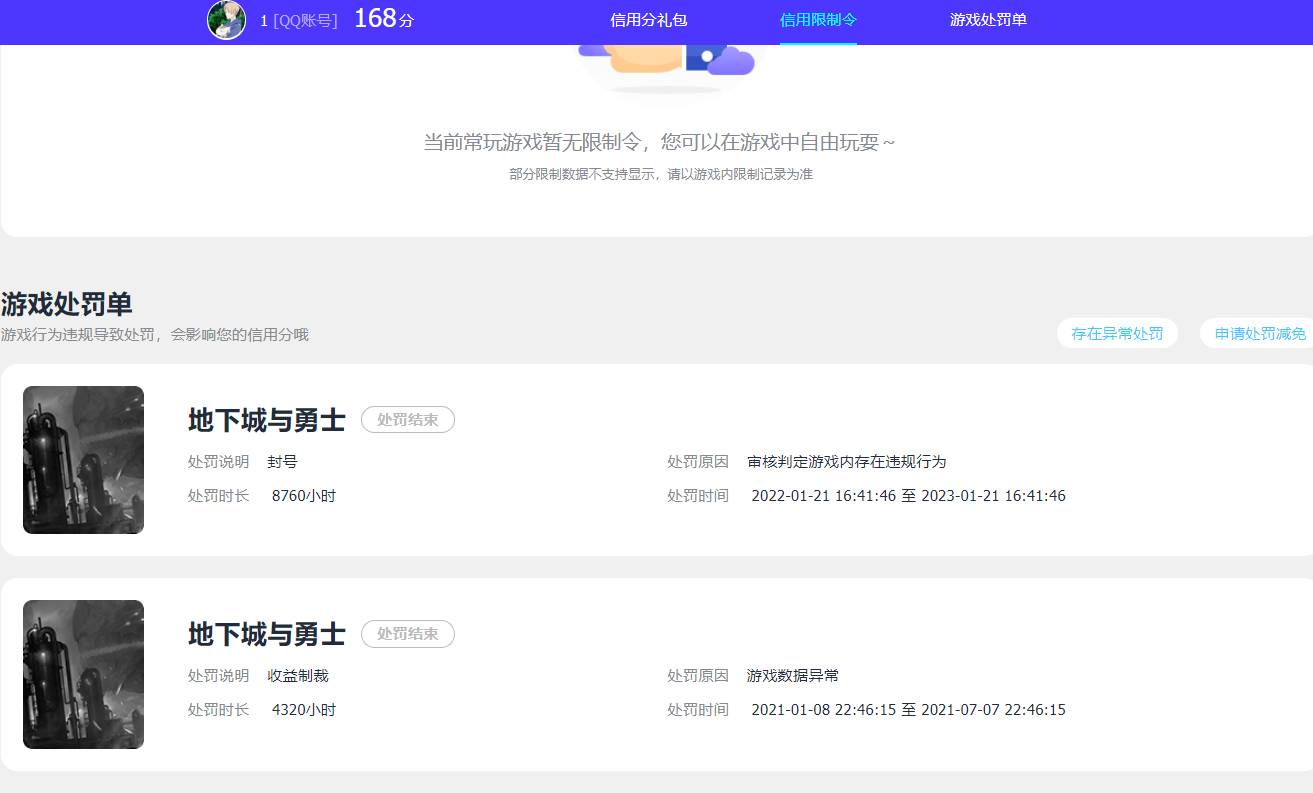Click the second grayscale game thumbnail
The height and width of the screenshot is (793, 1313).
click(83, 674)
